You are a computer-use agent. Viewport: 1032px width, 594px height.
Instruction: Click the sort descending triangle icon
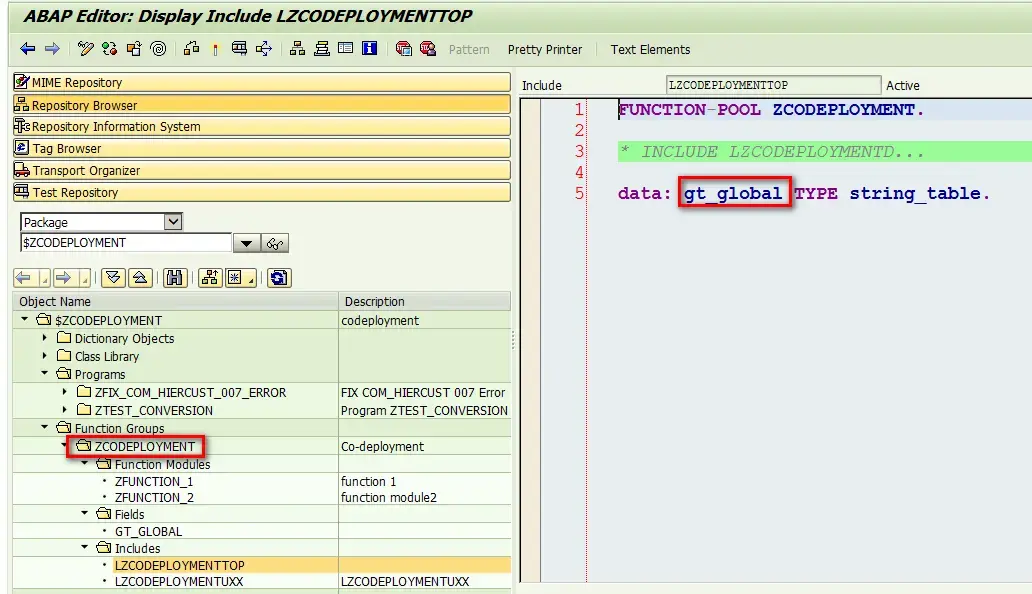click(x=113, y=278)
